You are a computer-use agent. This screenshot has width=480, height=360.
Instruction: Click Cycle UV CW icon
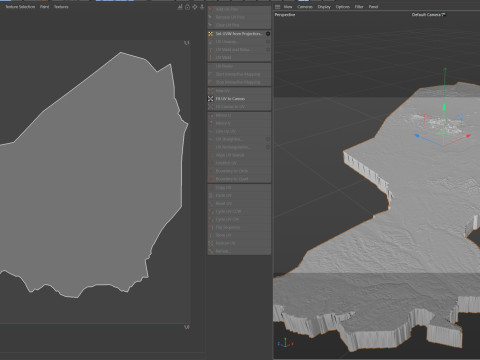[210, 219]
